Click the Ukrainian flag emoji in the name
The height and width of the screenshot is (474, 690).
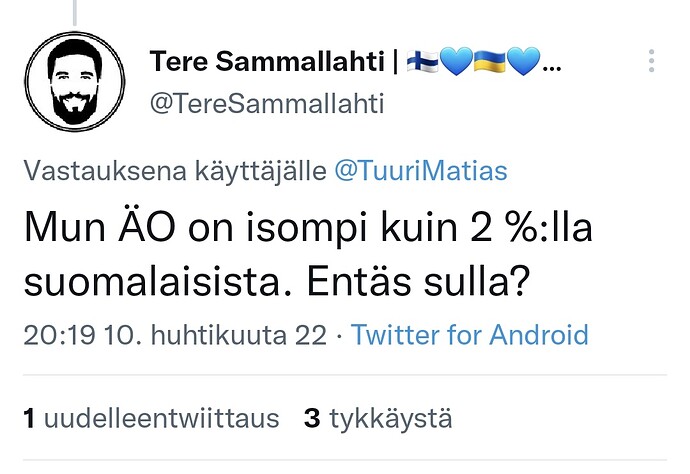click(x=489, y=61)
